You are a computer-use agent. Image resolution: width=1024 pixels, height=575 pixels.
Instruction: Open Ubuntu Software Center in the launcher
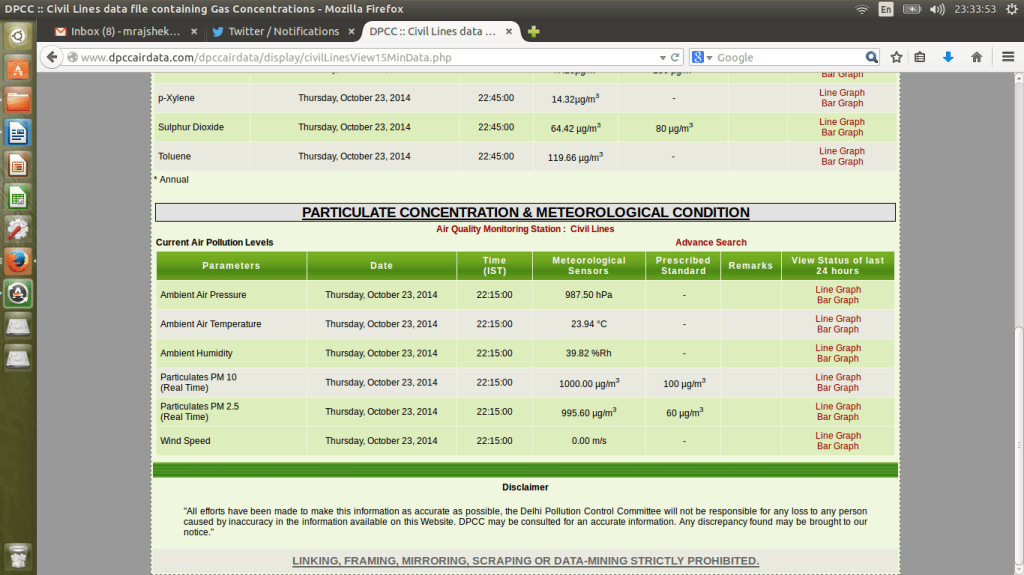18,69
